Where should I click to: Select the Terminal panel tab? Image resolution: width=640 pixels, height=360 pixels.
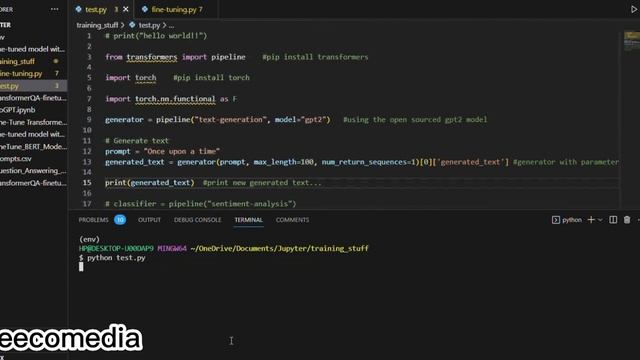249,220
